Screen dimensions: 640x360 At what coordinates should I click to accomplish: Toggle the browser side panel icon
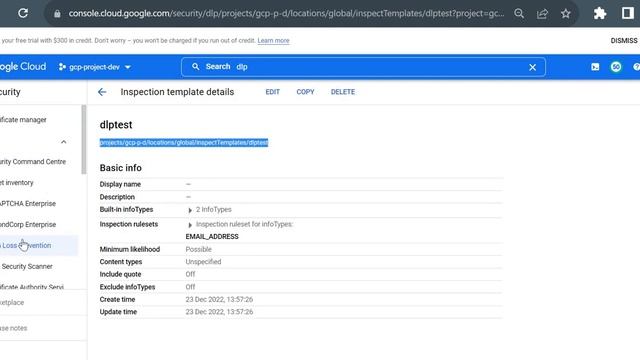(627, 13)
